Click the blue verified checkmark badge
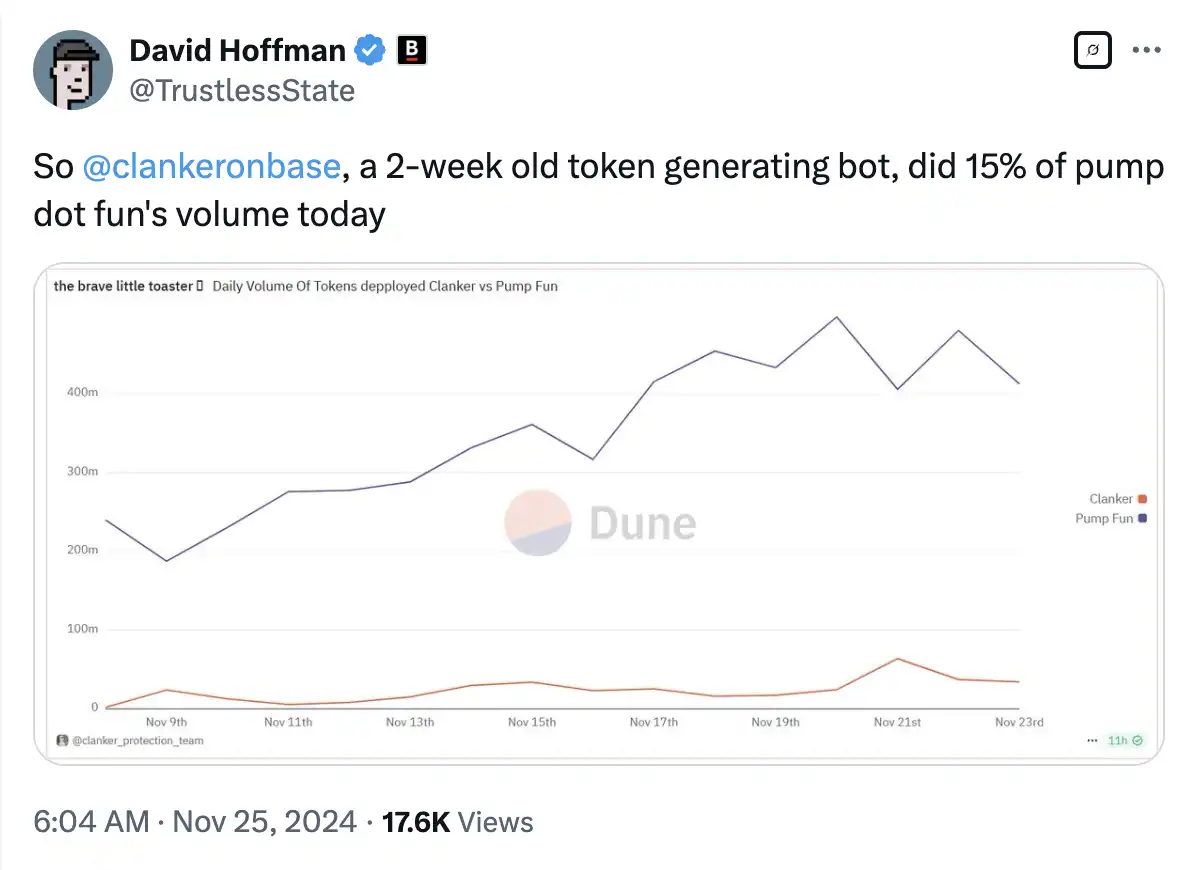The image size is (1194, 870). 371,50
